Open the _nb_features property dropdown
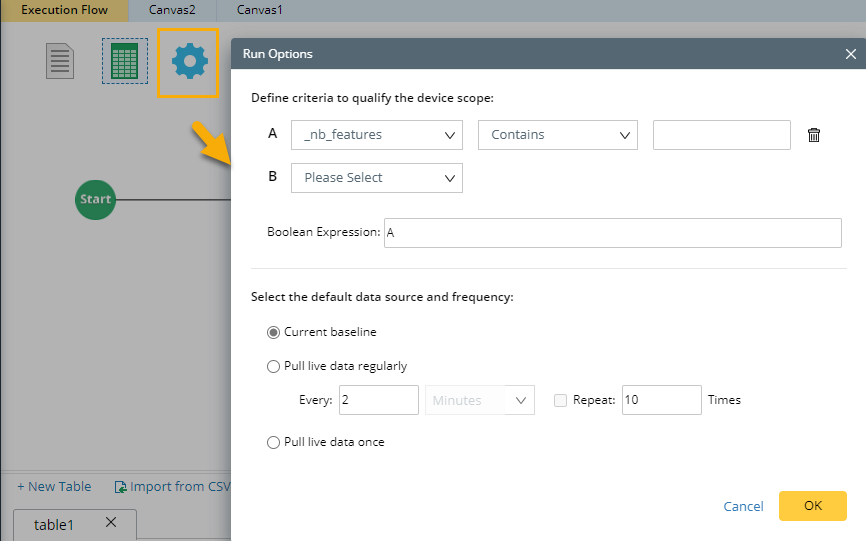The width and height of the screenshot is (866, 541). [377, 135]
